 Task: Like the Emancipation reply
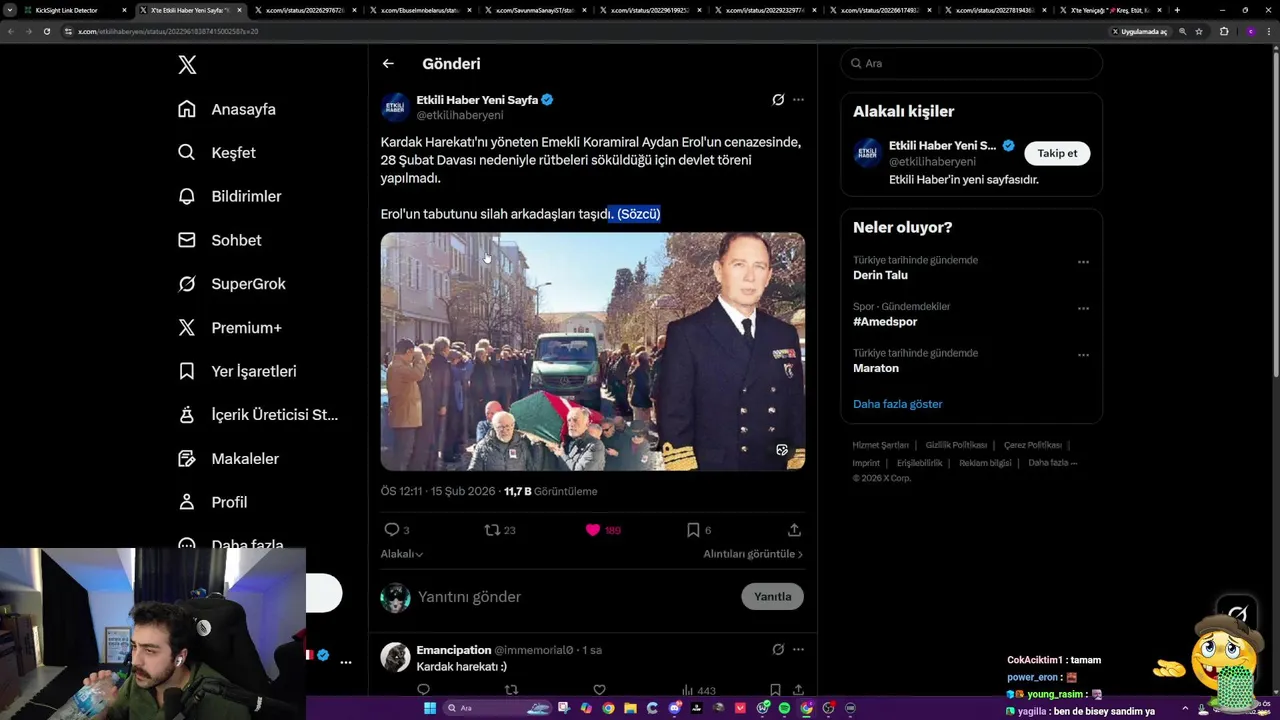[x=599, y=690]
